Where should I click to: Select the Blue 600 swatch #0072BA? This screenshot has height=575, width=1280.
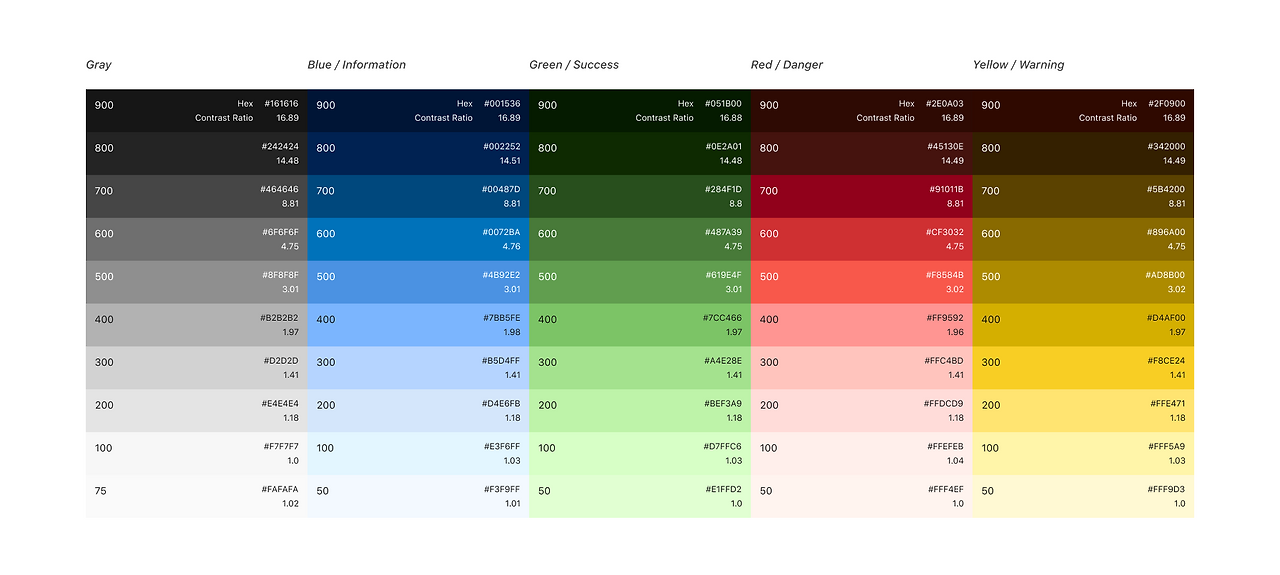pyautogui.click(x=419, y=240)
